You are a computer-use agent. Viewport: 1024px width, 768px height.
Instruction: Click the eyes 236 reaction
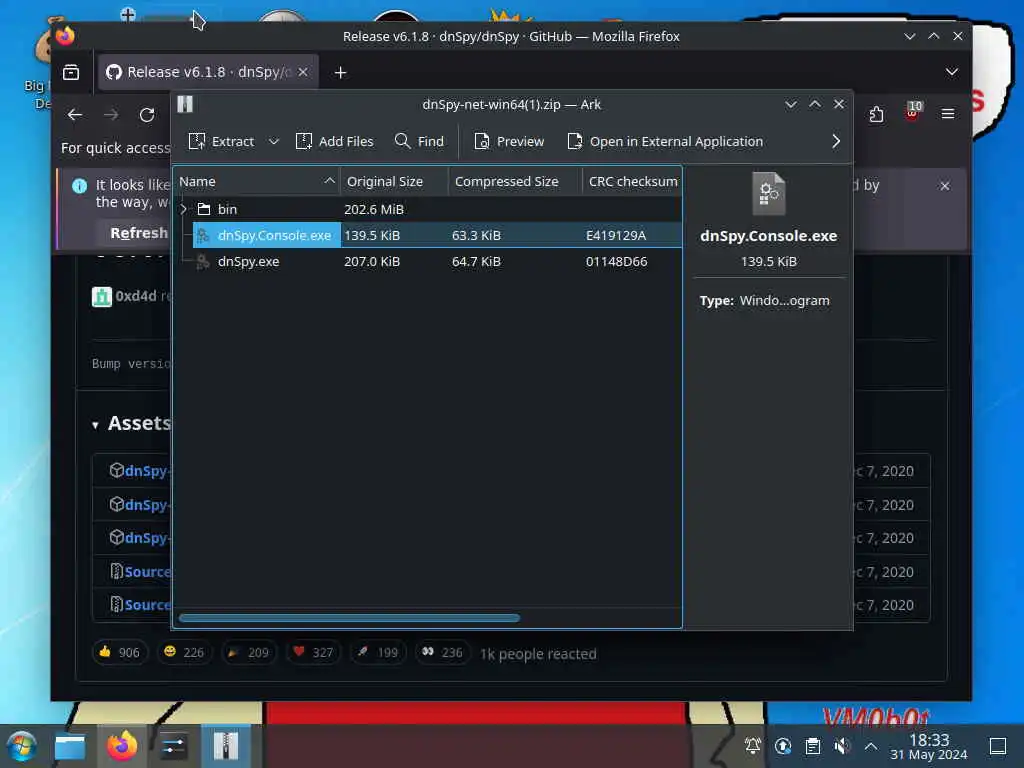(443, 652)
